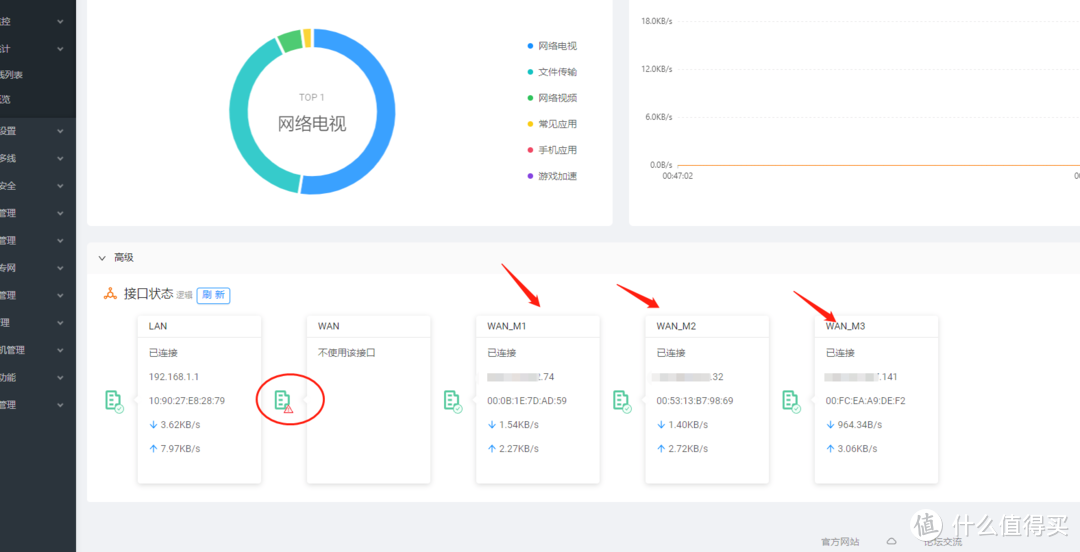Image resolution: width=1080 pixels, height=552 pixels.
Task: Click the LAN download arrow icon
Action: pos(153,425)
